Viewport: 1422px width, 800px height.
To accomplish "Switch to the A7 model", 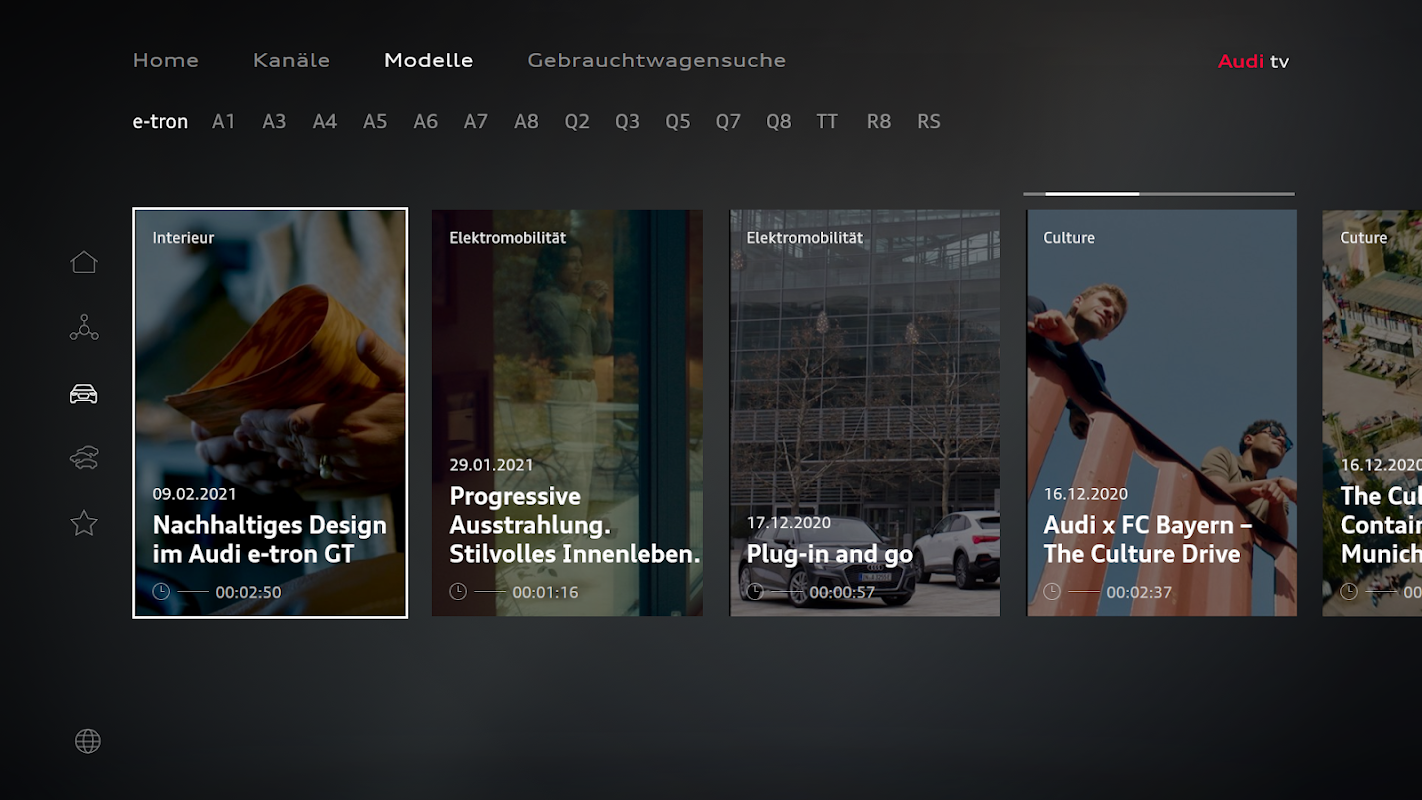I will (476, 121).
